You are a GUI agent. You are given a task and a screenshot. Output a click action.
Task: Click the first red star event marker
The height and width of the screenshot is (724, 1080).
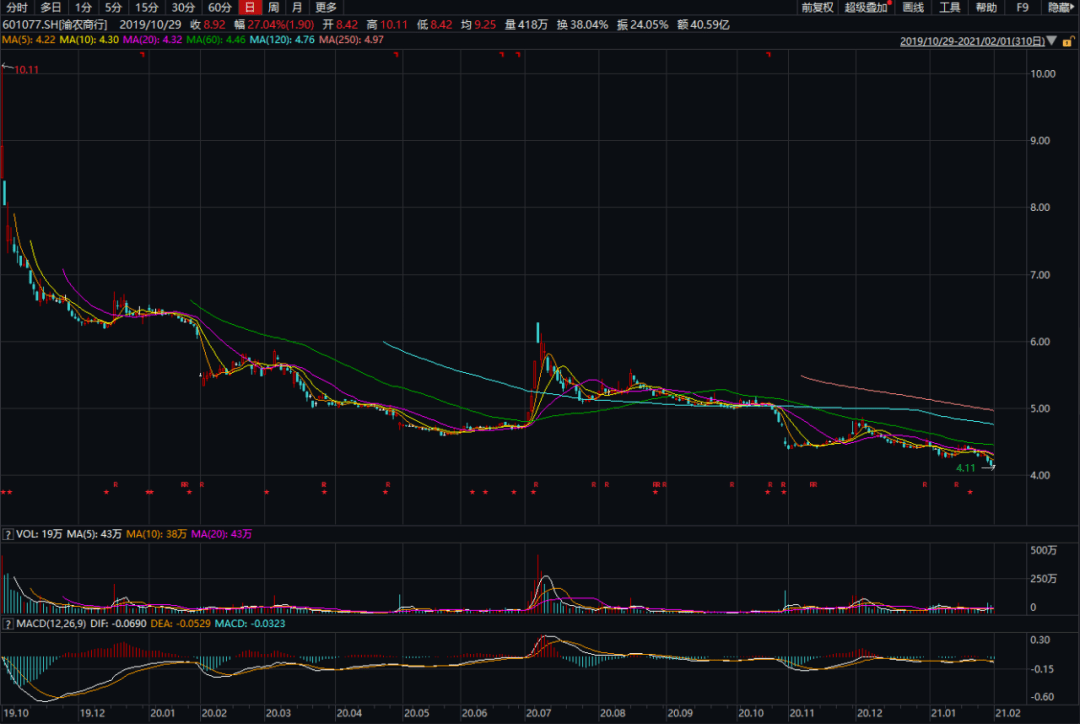[4, 492]
